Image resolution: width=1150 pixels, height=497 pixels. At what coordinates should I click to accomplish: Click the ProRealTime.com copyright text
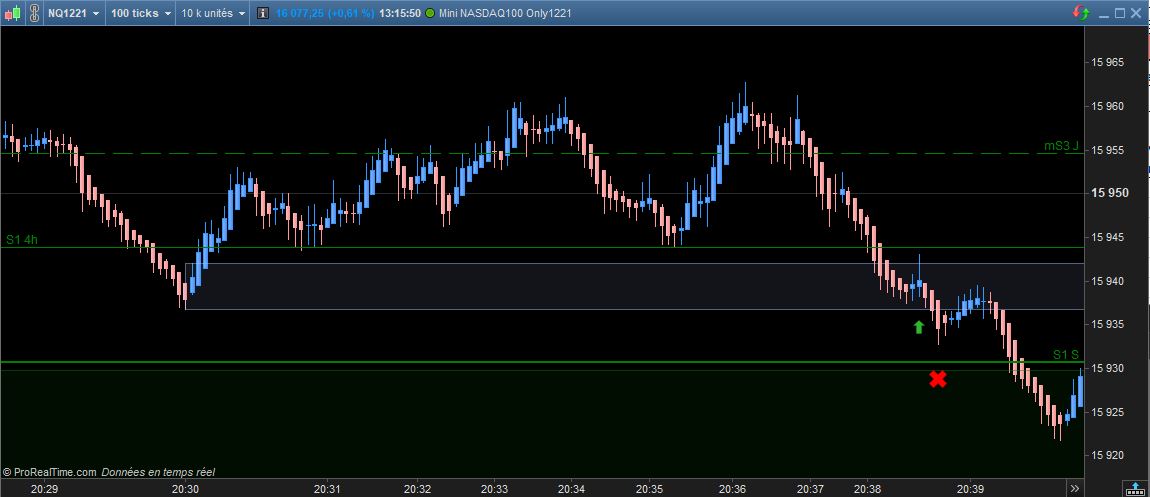(49, 473)
